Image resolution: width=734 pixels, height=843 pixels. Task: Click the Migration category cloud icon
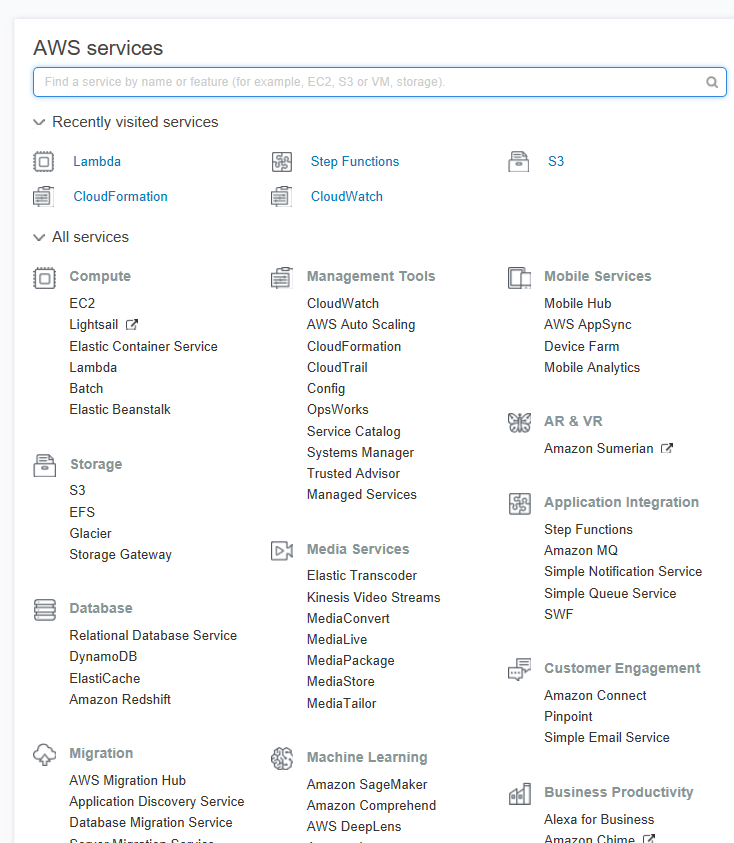click(44, 754)
